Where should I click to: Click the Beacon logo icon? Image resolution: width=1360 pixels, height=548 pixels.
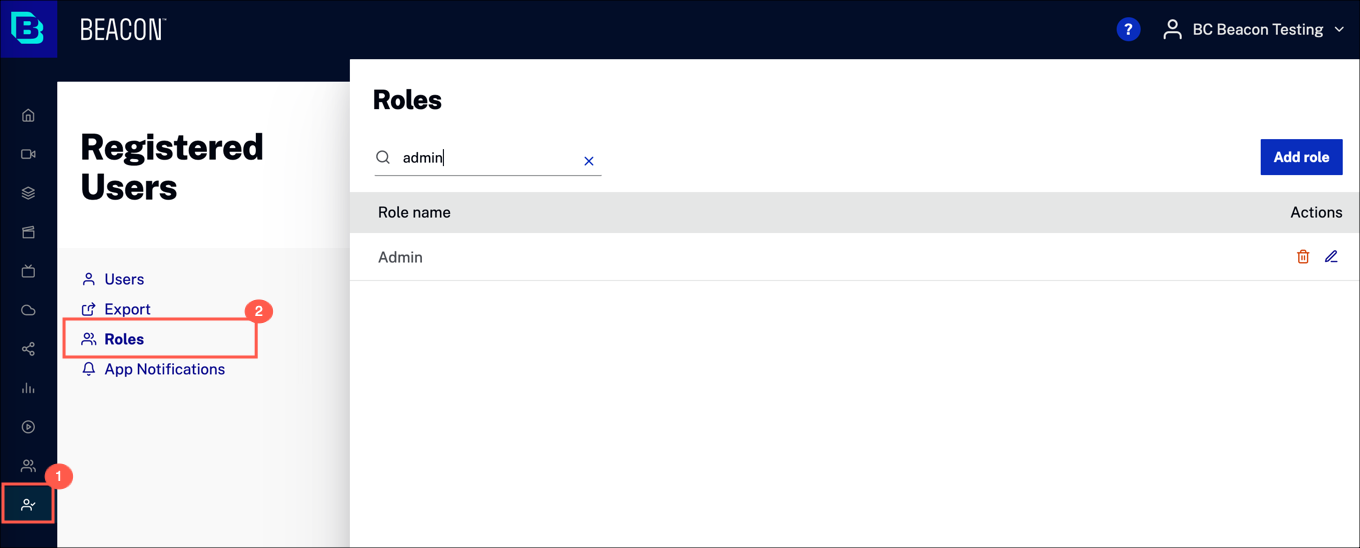pyautogui.click(x=28, y=29)
